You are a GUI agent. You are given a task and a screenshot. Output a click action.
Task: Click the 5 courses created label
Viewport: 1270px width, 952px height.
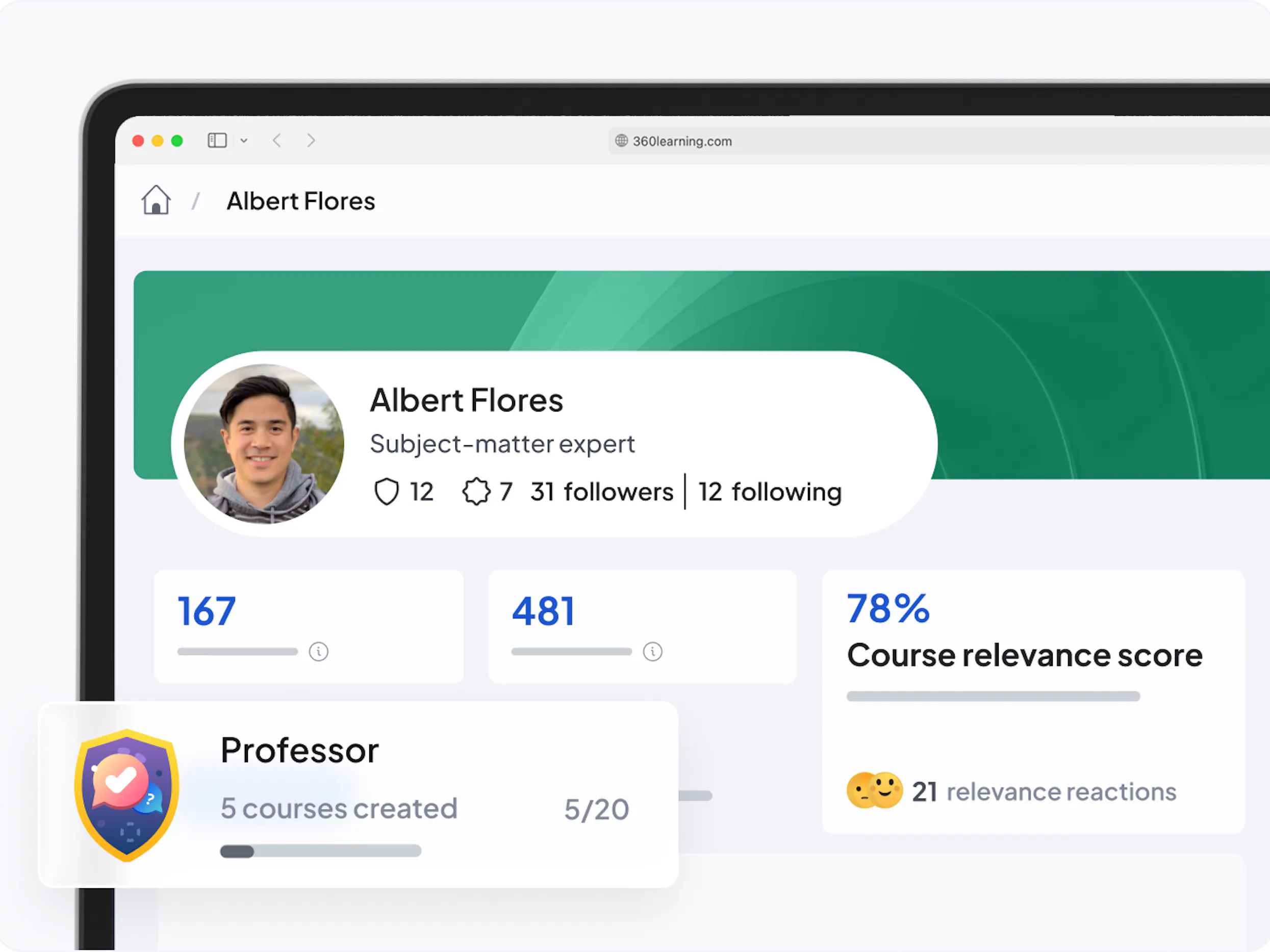coord(339,809)
